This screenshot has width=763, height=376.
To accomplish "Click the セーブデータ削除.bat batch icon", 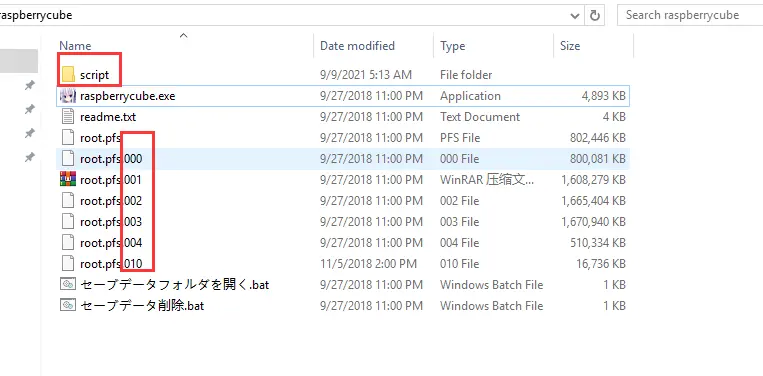I will 68,305.
